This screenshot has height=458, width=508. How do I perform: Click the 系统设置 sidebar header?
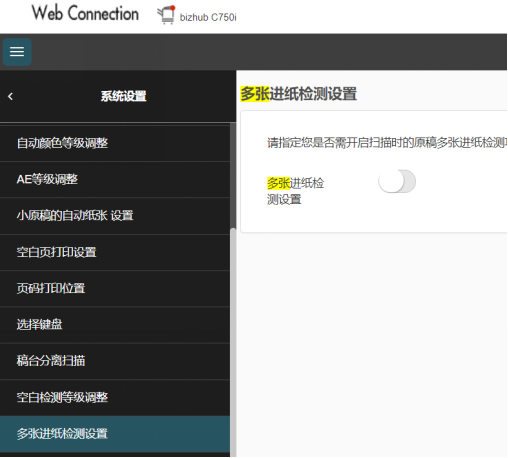[x=124, y=96]
